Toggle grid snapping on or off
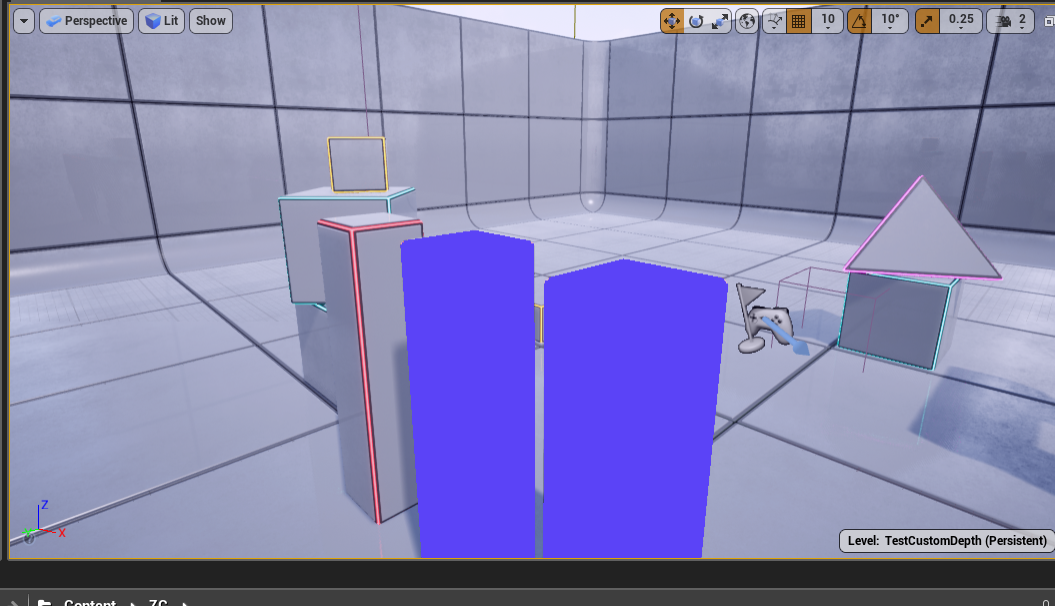Viewport: 1055px width, 606px height. [x=800, y=19]
